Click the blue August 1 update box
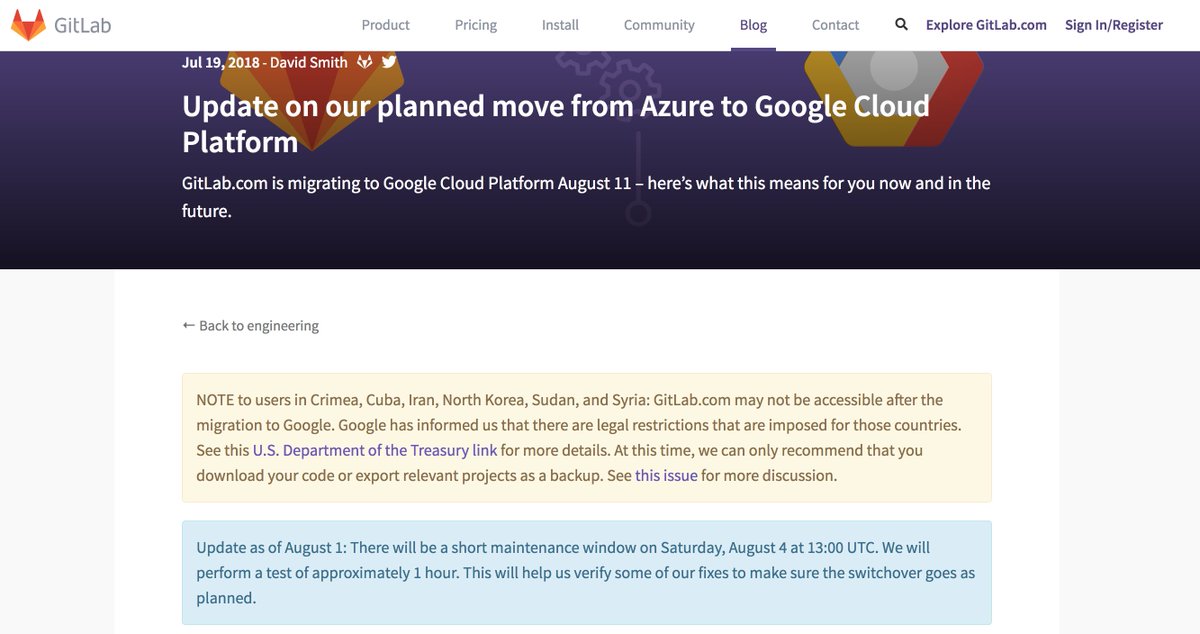Viewport: 1200px width, 634px height. pyautogui.click(x=587, y=573)
